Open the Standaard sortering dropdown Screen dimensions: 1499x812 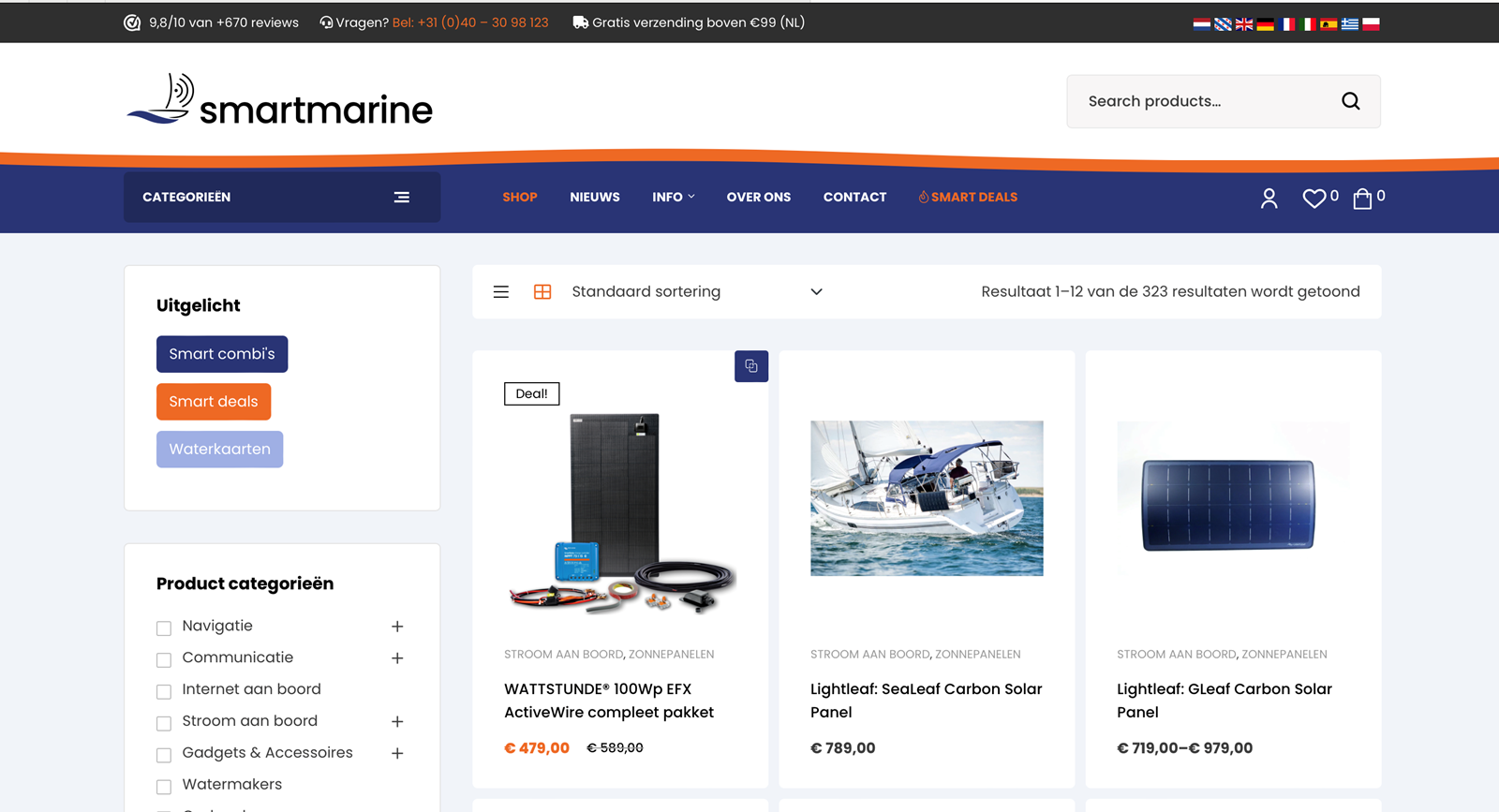click(x=696, y=292)
